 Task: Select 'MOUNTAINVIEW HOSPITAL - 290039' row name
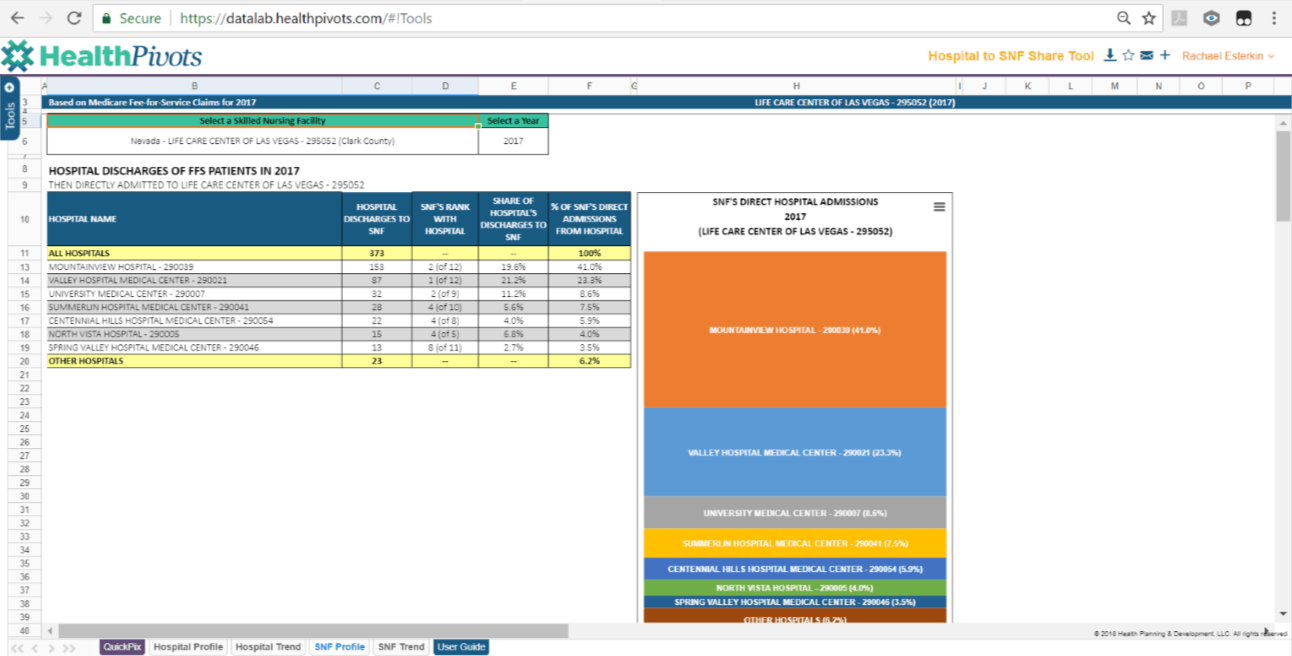click(194, 267)
